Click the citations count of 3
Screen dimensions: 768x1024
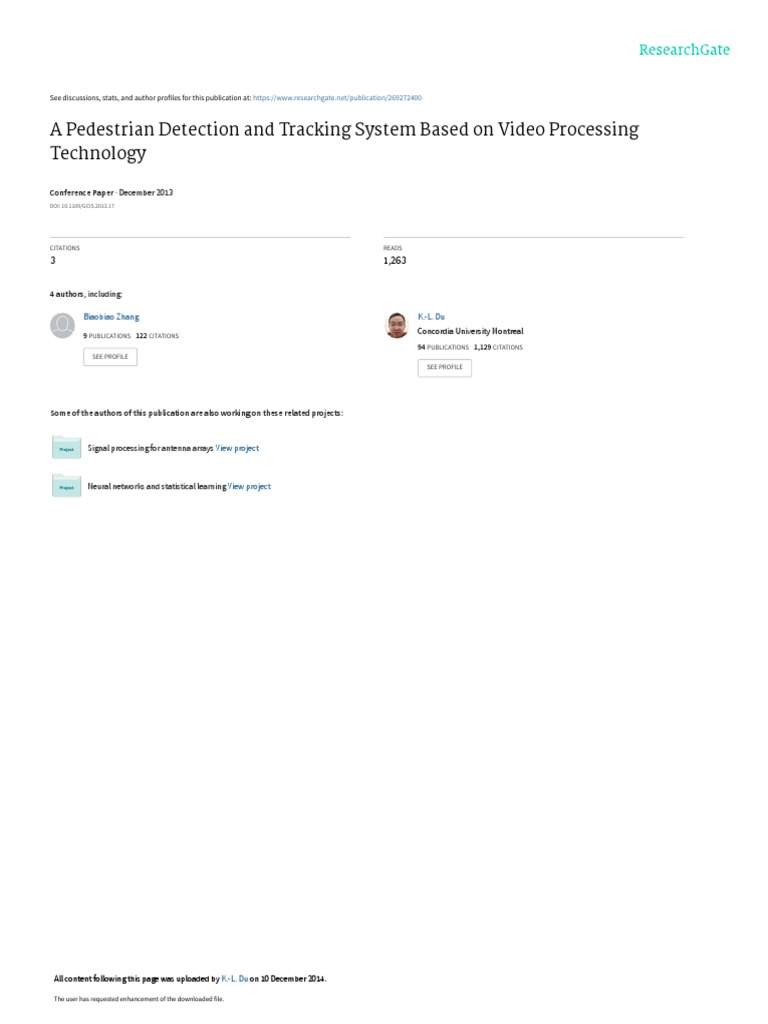coord(53,260)
